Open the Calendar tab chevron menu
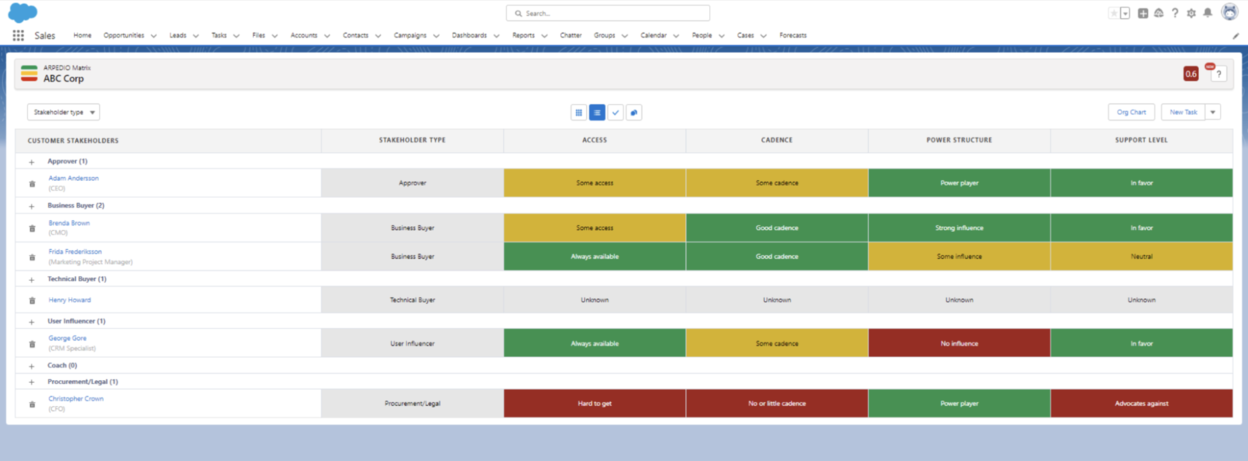Screen dimensions: 1248x461 coord(676,36)
